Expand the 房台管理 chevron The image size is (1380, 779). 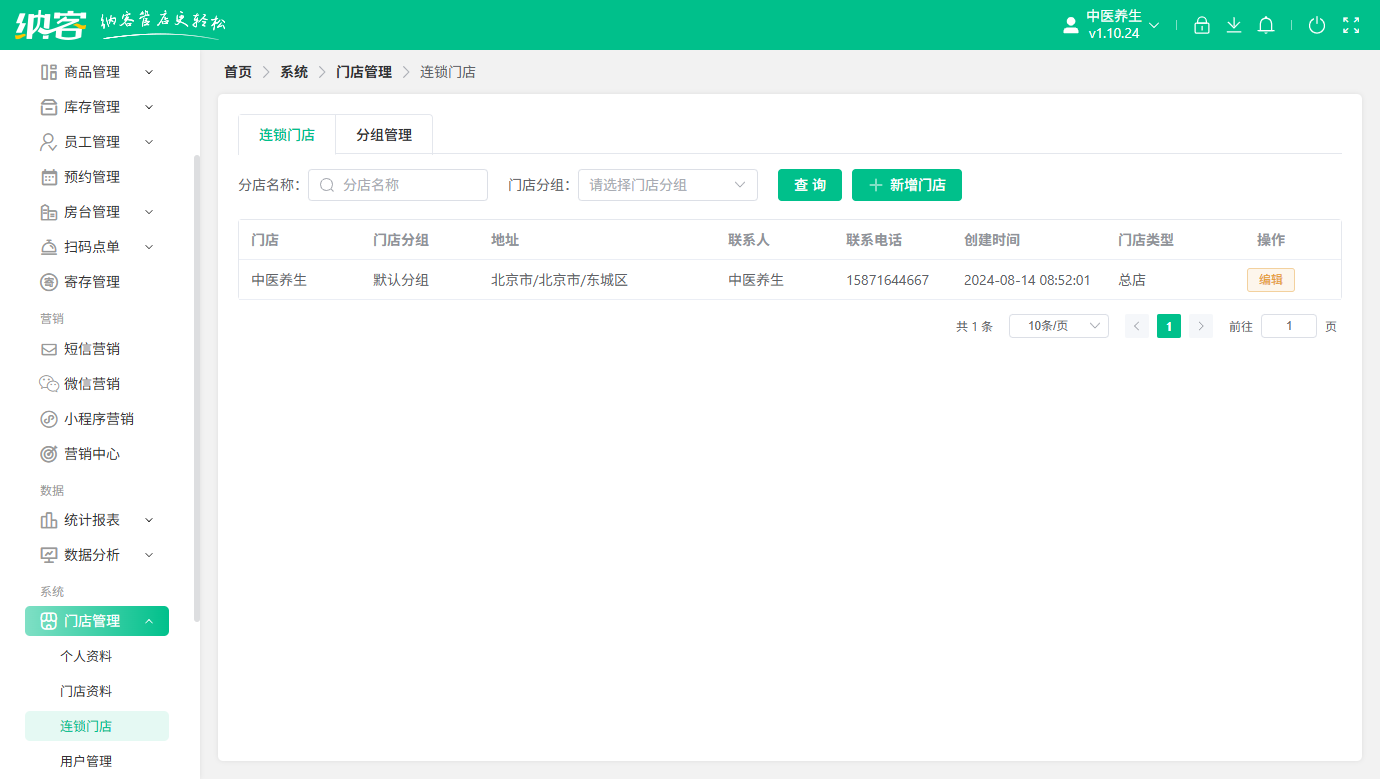tap(149, 212)
